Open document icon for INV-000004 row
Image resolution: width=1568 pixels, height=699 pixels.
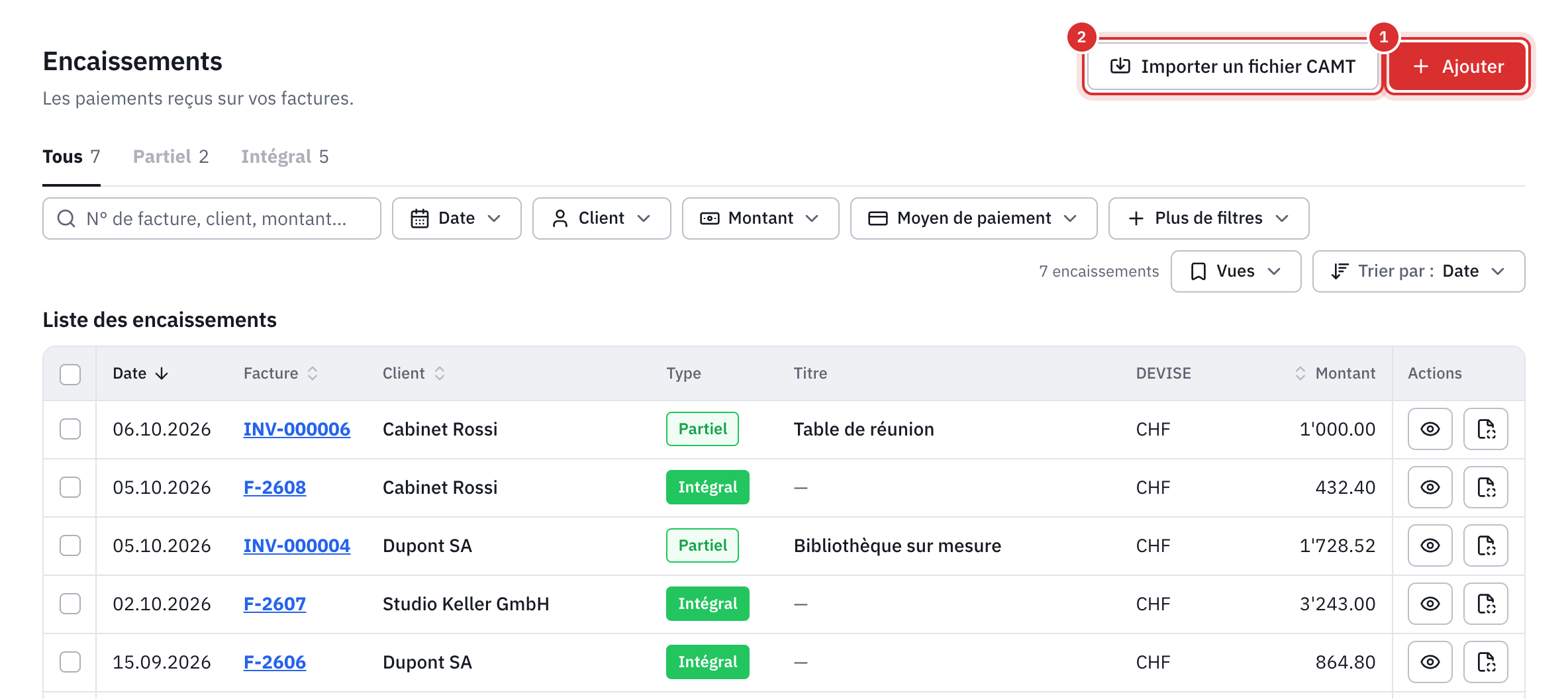tap(1486, 545)
